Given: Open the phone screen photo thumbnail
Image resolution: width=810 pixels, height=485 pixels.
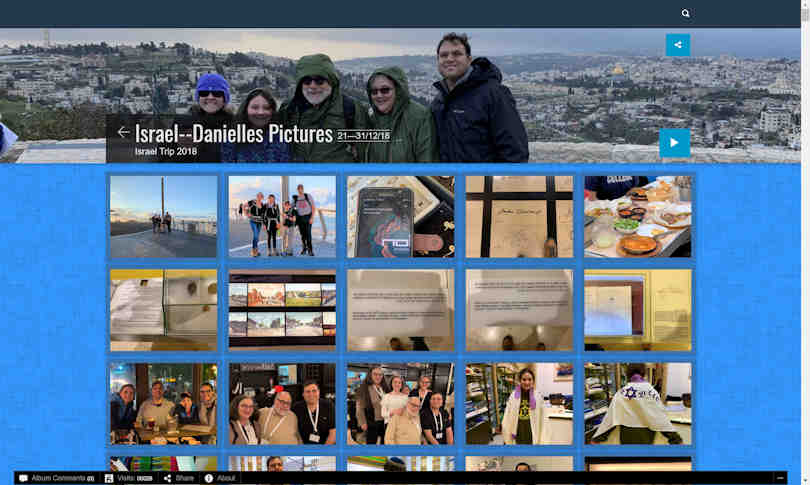Looking at the screenshot, I should point(400,217).
